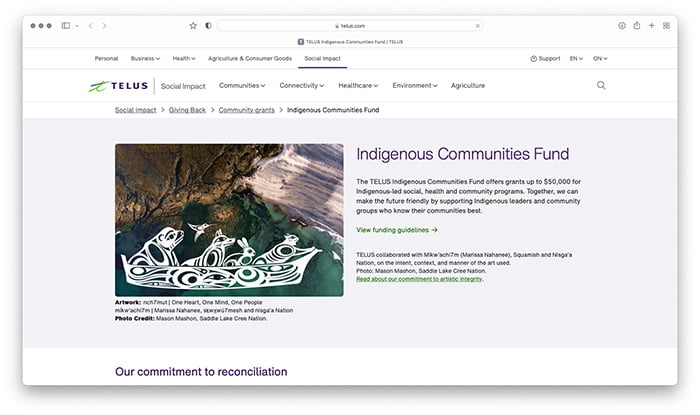Open the Community grants breadcrumb
This screenshot has height=415, width=700.
246,110
